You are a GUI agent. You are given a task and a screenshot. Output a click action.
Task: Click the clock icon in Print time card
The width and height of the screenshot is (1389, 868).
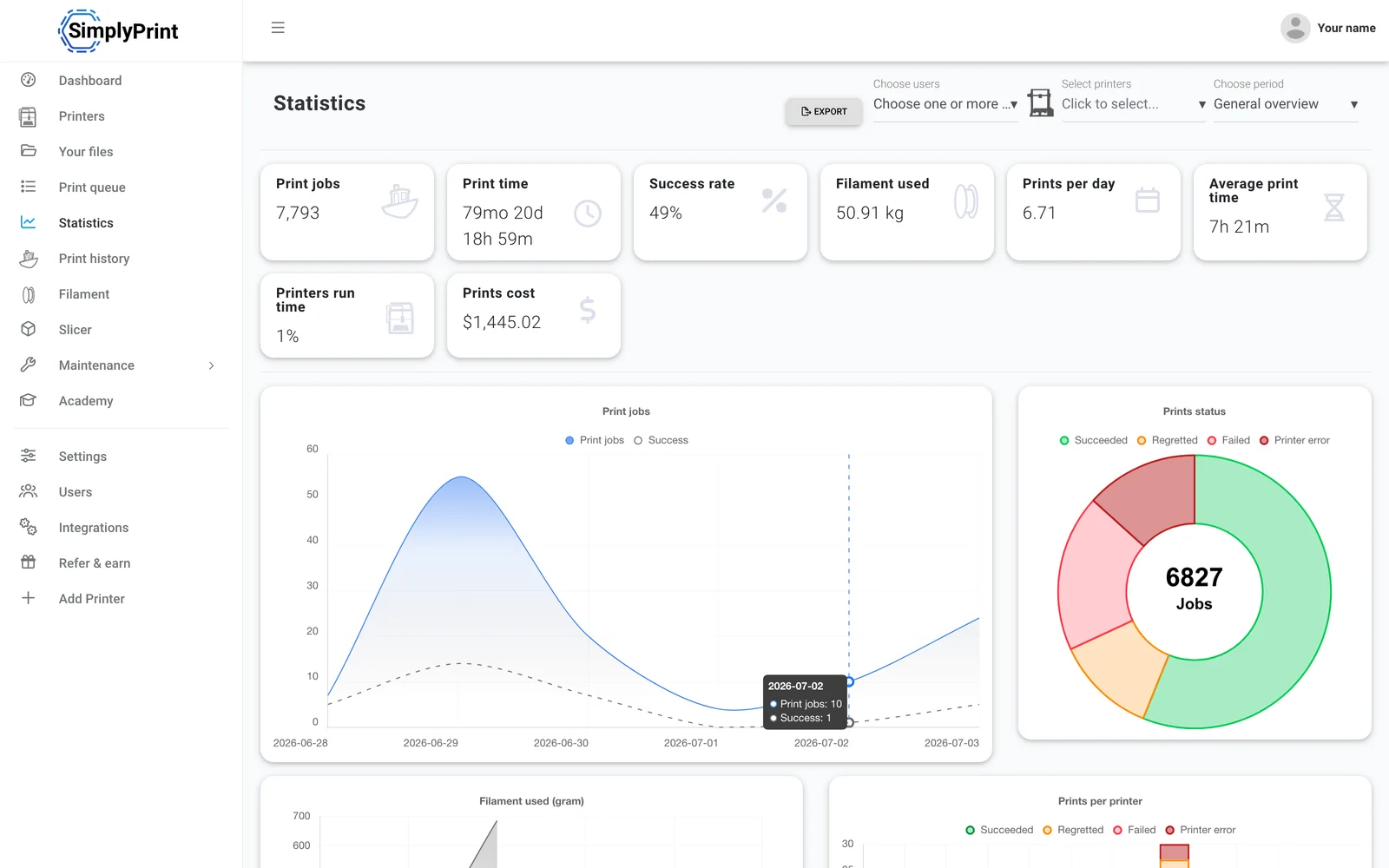click(588, 214)
